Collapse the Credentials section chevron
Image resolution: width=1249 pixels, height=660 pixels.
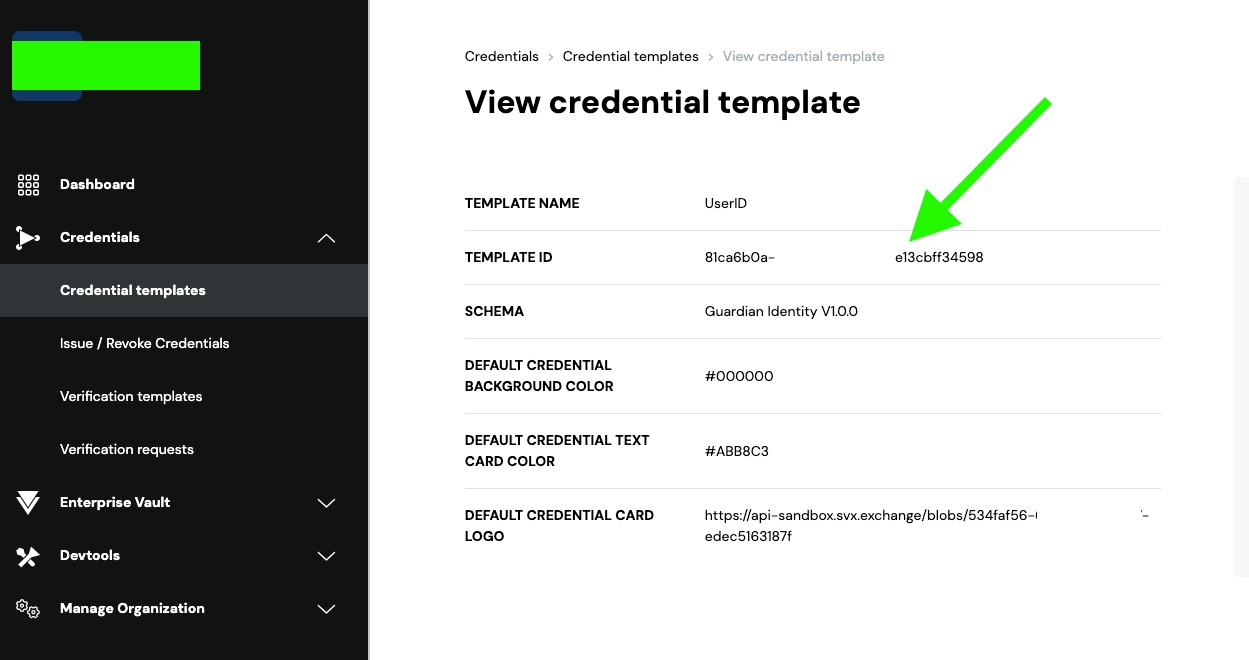click(326, 238)
